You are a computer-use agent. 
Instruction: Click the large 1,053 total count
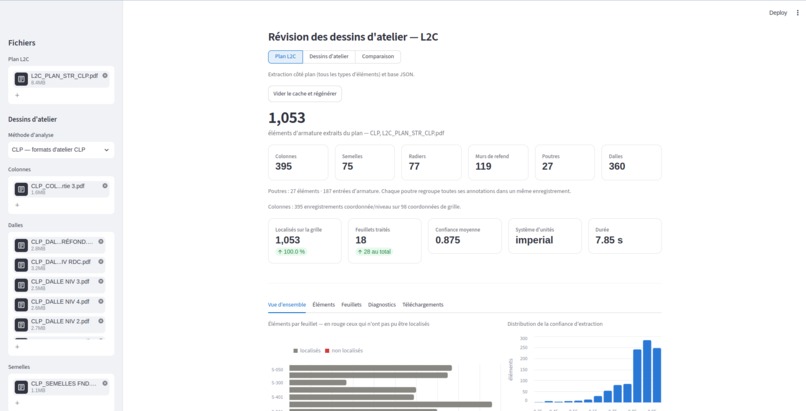287,118
